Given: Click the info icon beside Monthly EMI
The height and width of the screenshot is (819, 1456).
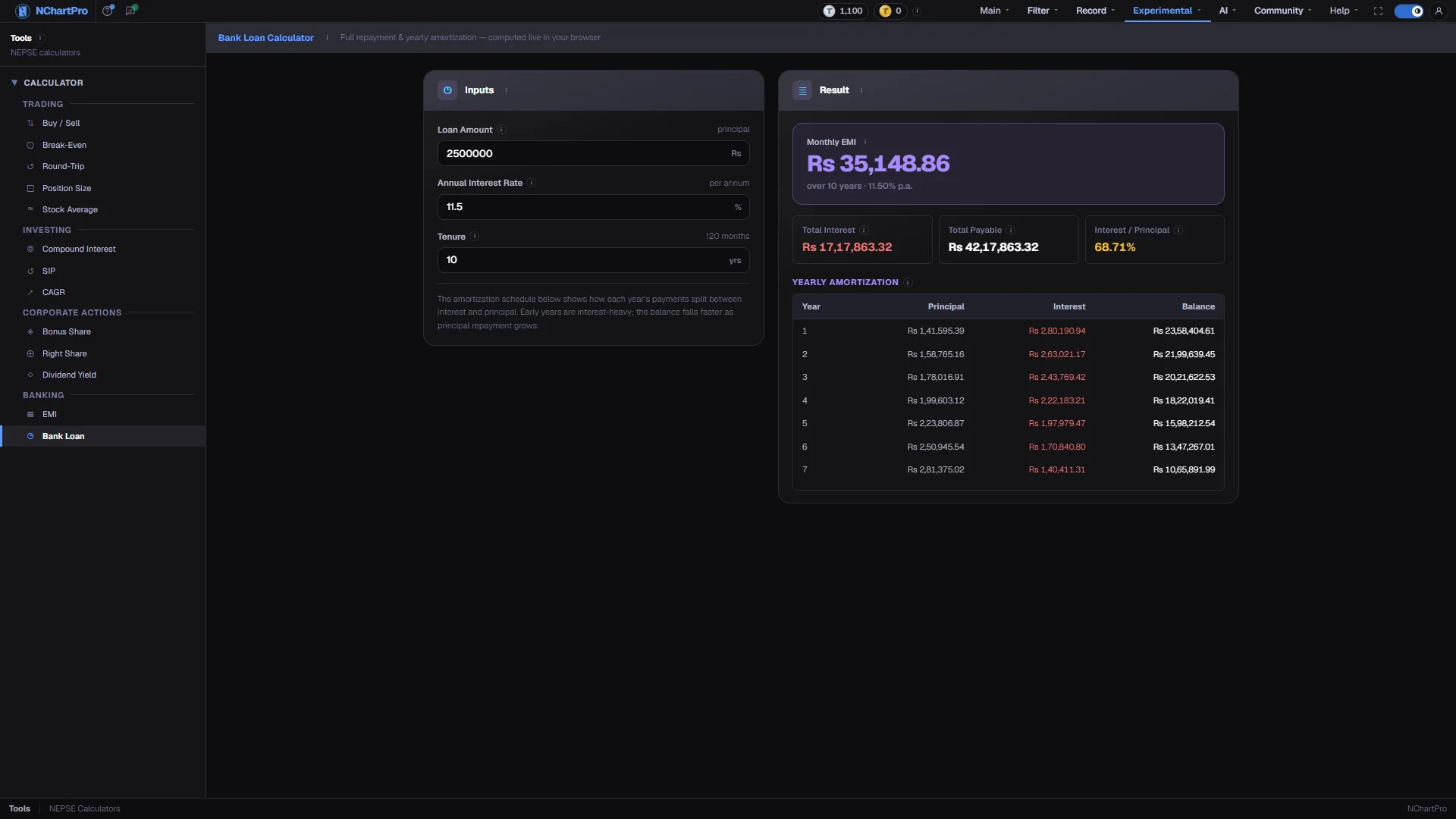Looking at the screenshot, I should (x=864, y=142).
